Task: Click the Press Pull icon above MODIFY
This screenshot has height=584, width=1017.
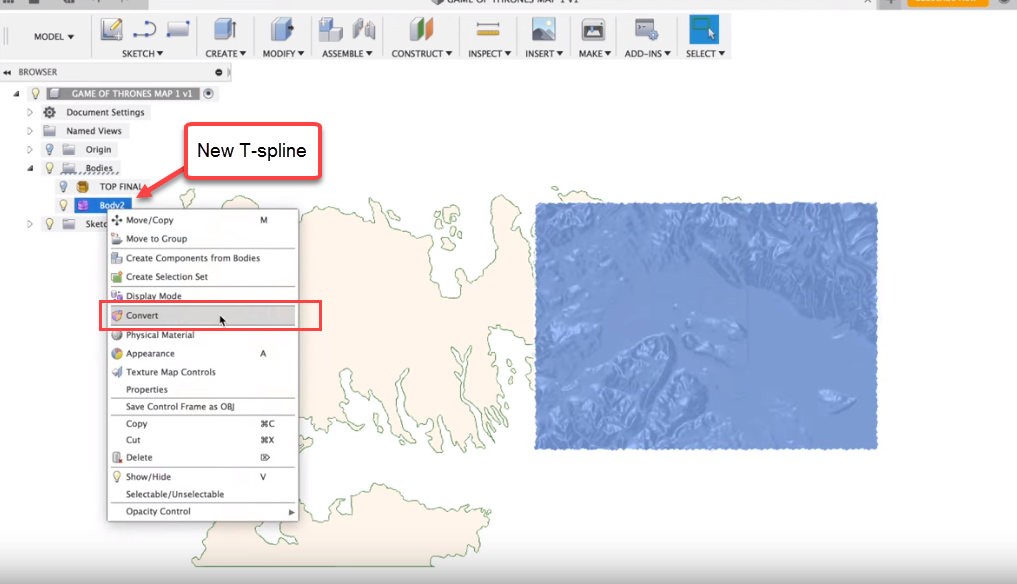Action: [x=282, y=30]
